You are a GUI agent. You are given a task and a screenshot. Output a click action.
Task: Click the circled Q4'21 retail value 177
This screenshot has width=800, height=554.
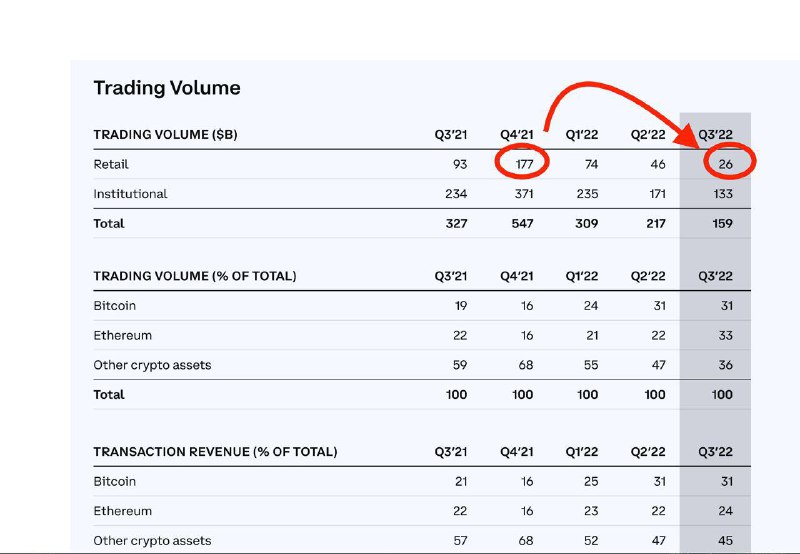coord(524,164)
